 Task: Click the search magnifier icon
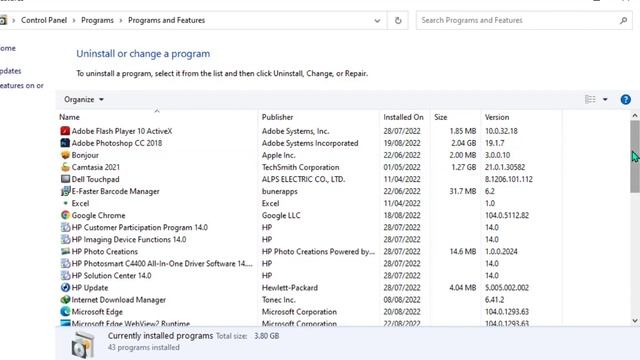click(623, 20)
